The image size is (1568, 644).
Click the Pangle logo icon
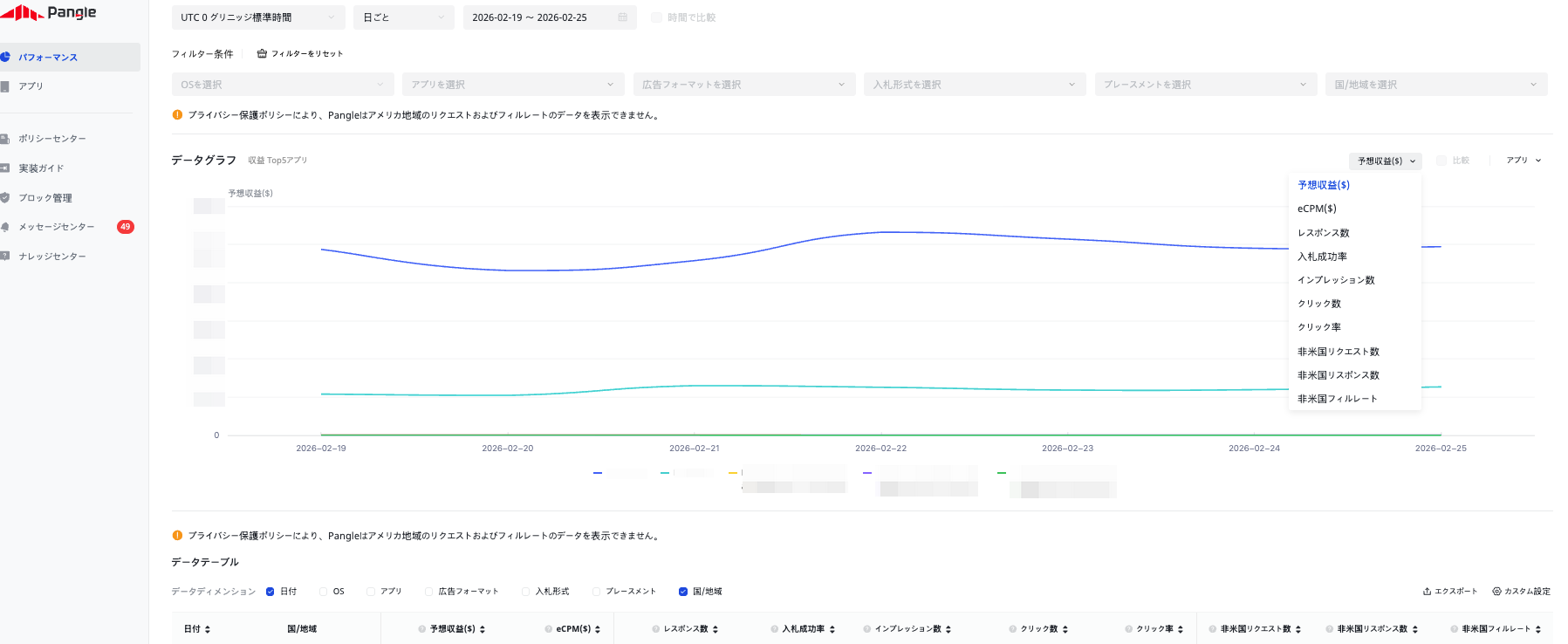point(22,12)
